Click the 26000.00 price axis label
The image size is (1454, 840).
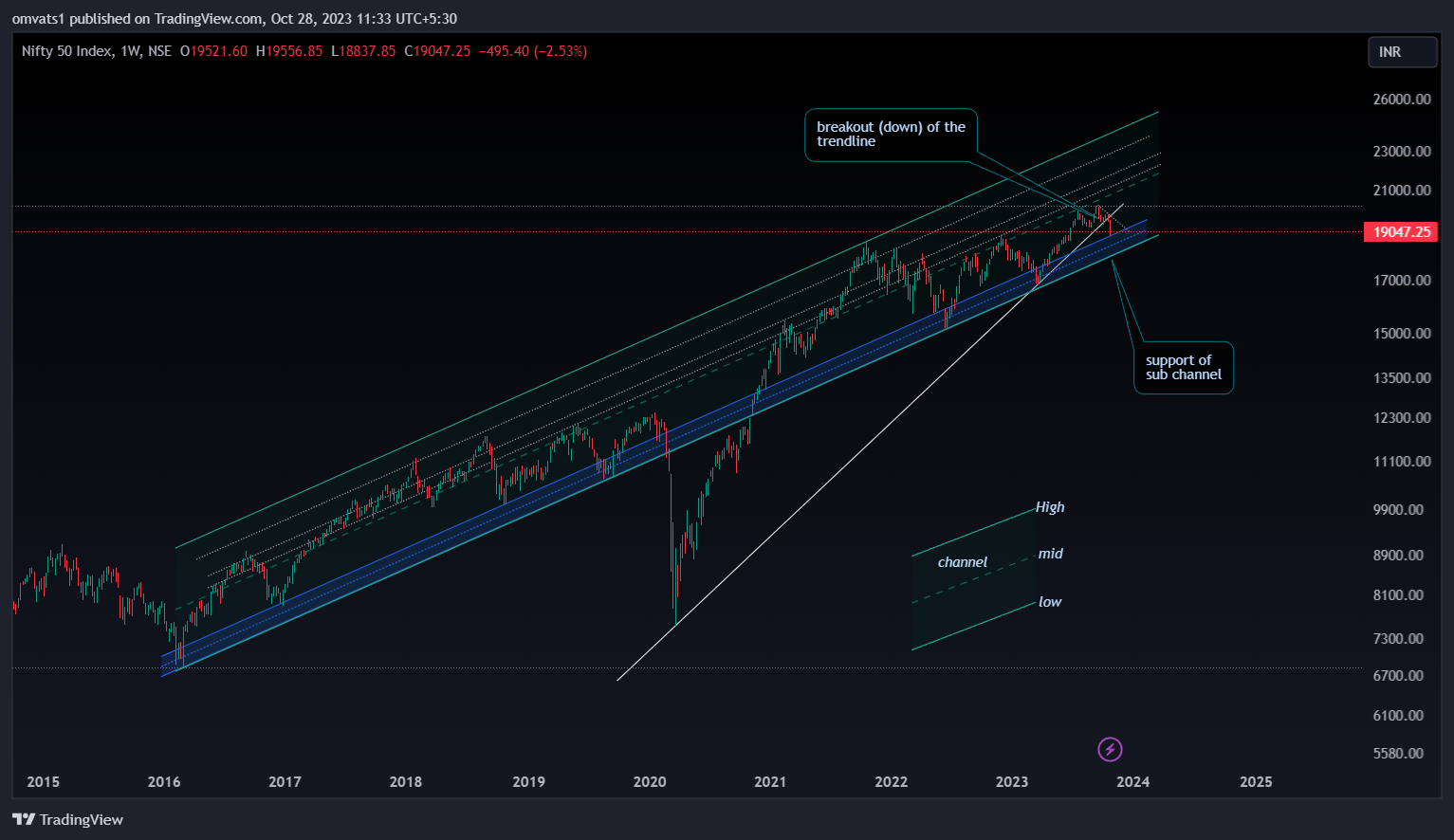(x=1402, y=100)
